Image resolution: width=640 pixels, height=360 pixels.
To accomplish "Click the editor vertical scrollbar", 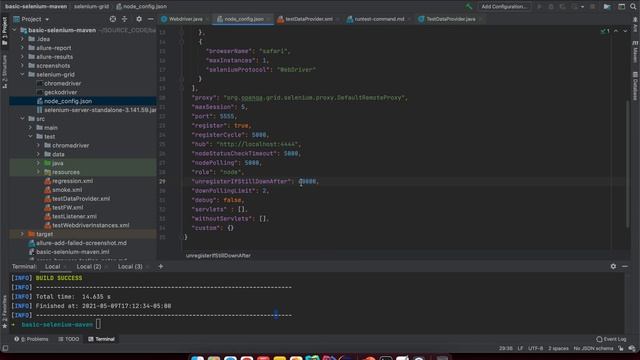I will click(628, 163).
